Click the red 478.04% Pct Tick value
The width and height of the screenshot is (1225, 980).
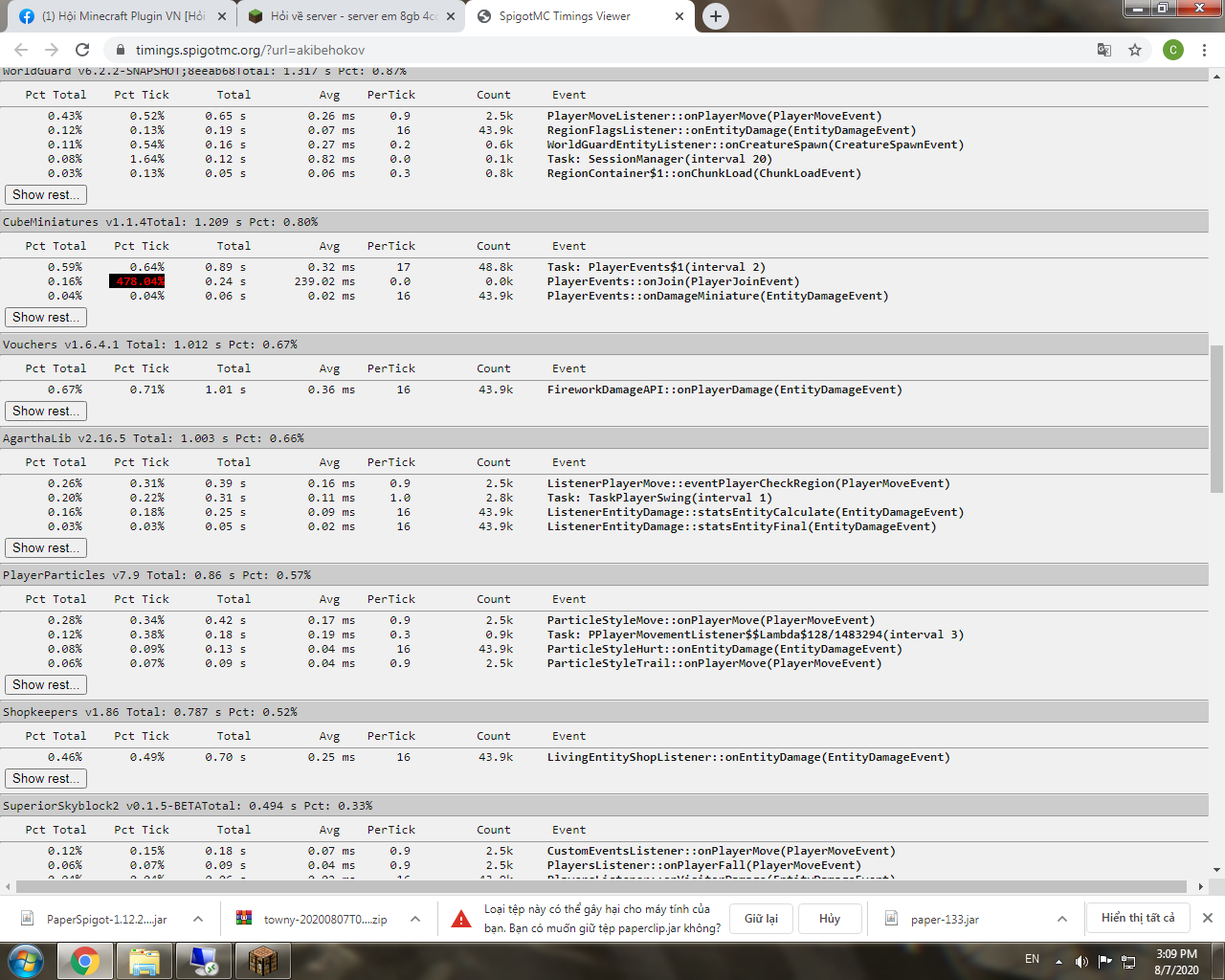click(x=138, y=281)
